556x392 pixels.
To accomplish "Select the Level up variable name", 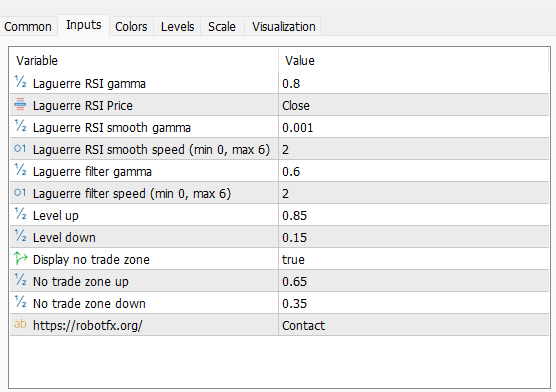I will pos(56,216).
